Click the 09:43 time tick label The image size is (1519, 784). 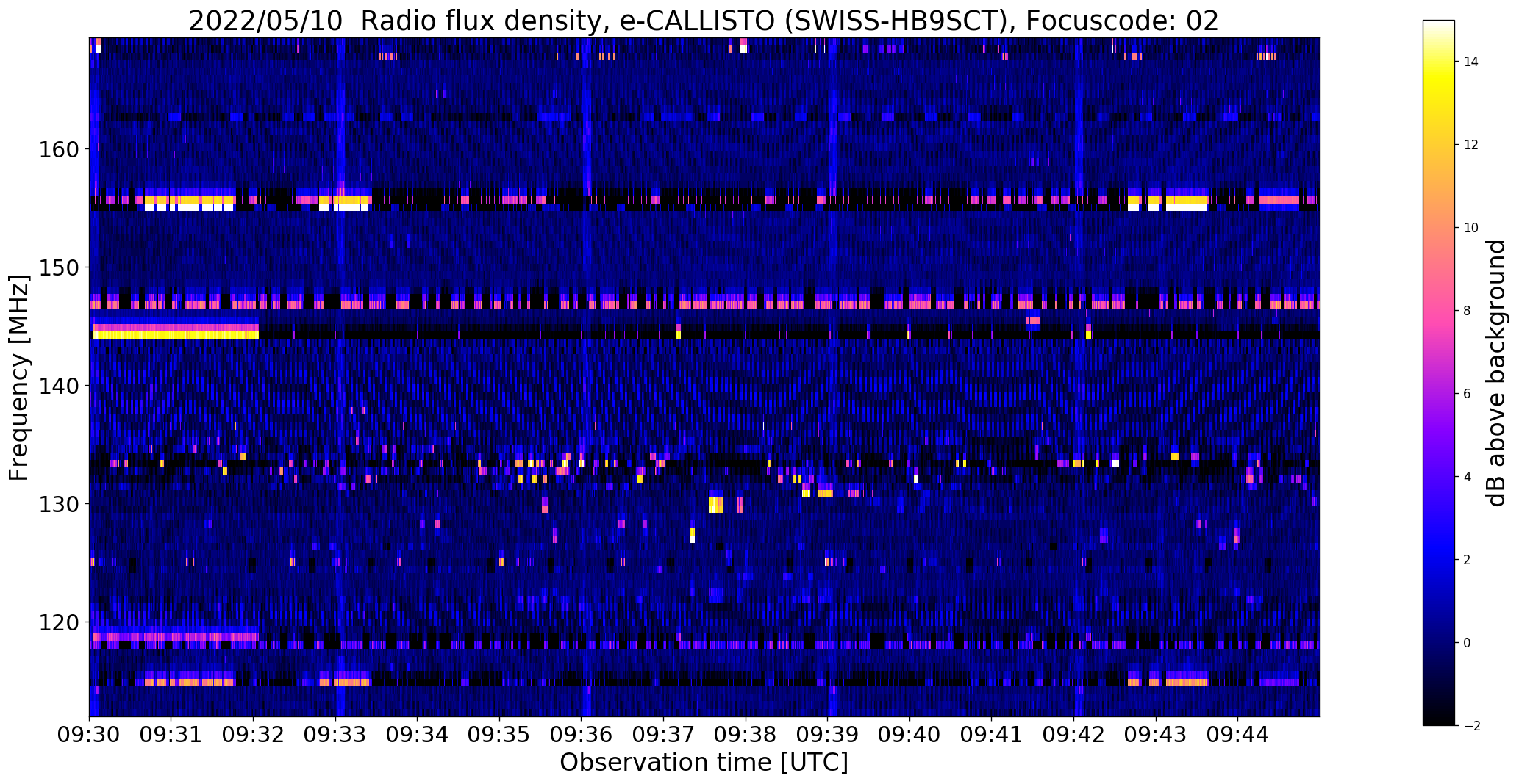point(1156,735)
